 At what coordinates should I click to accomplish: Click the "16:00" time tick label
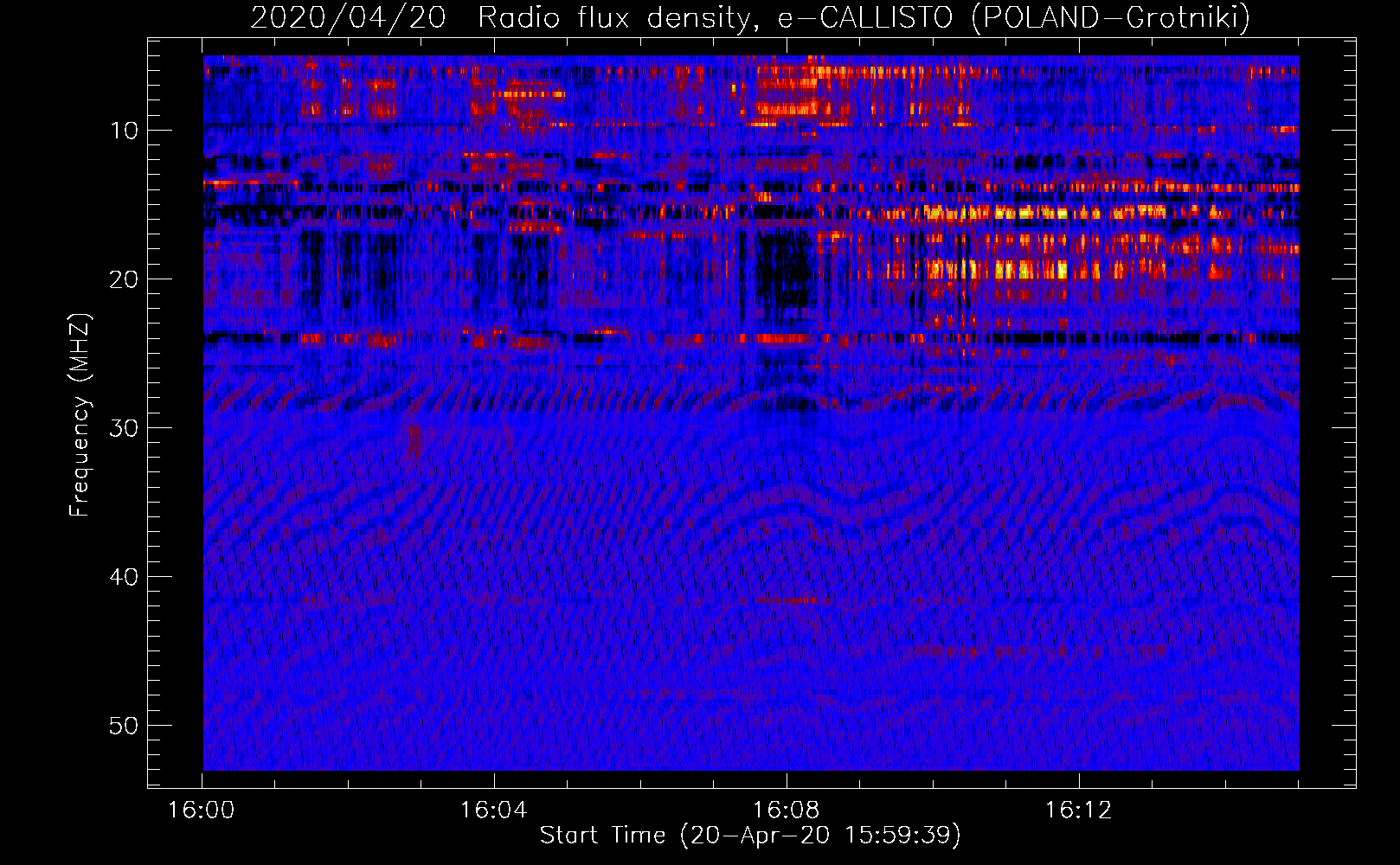[x=202, y=811]
